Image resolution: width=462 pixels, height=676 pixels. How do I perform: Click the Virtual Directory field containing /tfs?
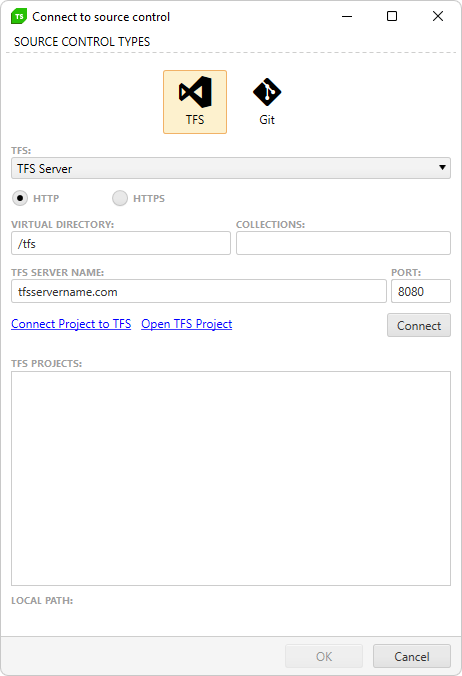point(121,243)
